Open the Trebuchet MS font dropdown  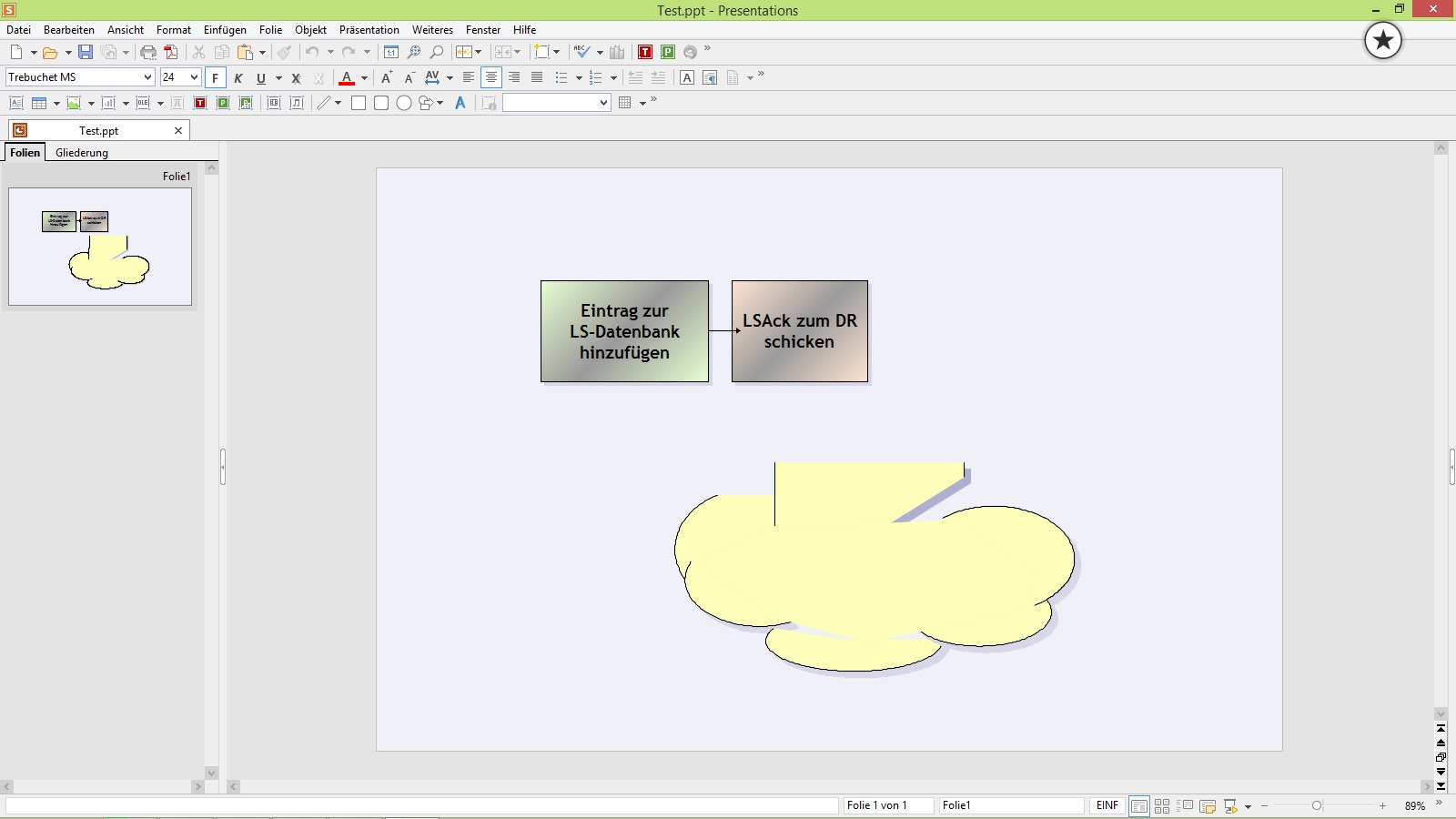(x=147, y=77)
